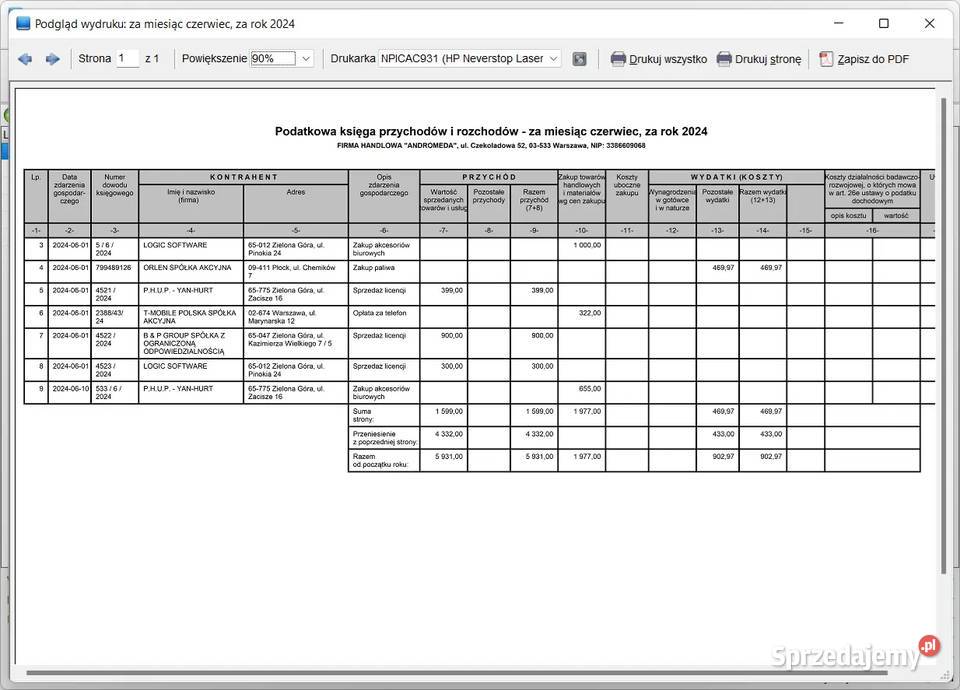Expand the Drukarka printer selection list
Image resolution: width=960 pixels, height=690 pixels.
(551, 58)
